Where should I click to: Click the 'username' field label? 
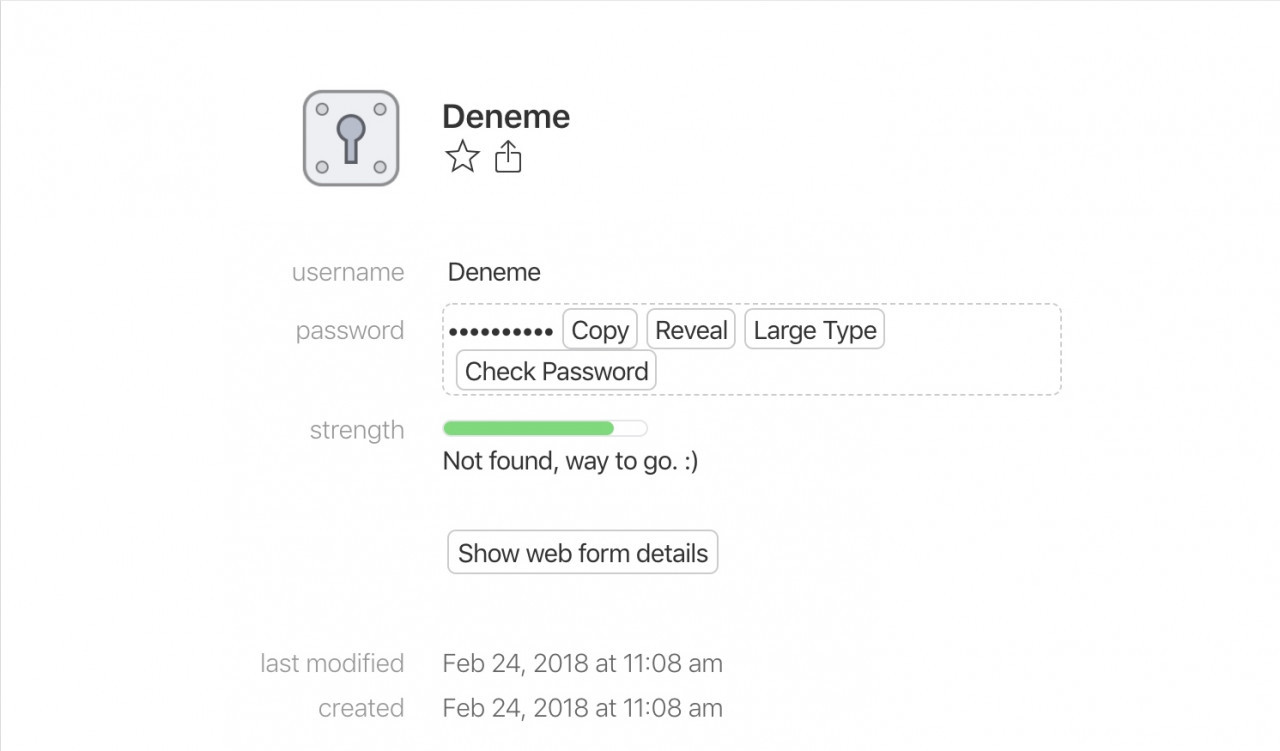click(348, 272)
